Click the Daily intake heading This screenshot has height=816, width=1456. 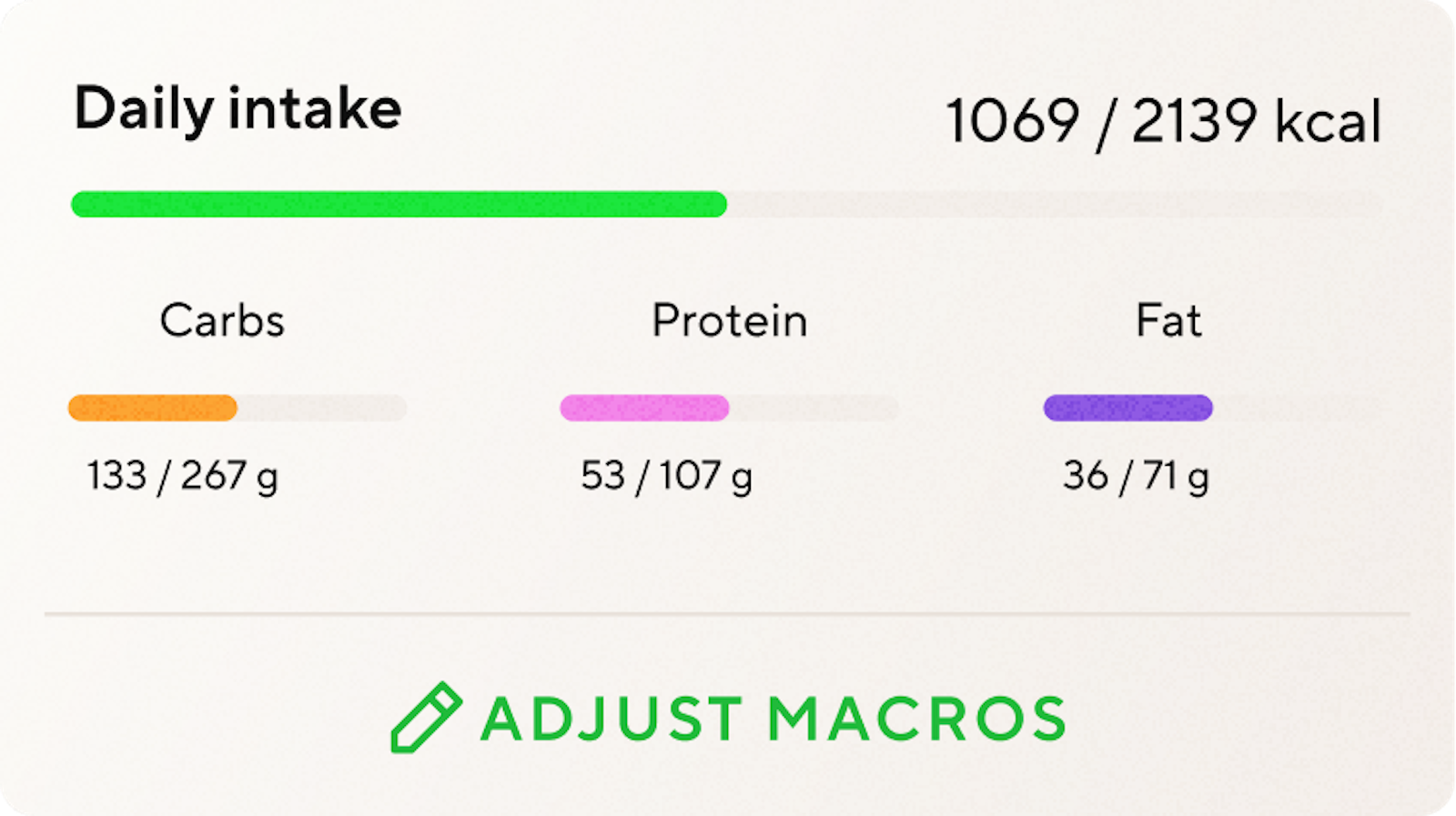coord(238,109)
